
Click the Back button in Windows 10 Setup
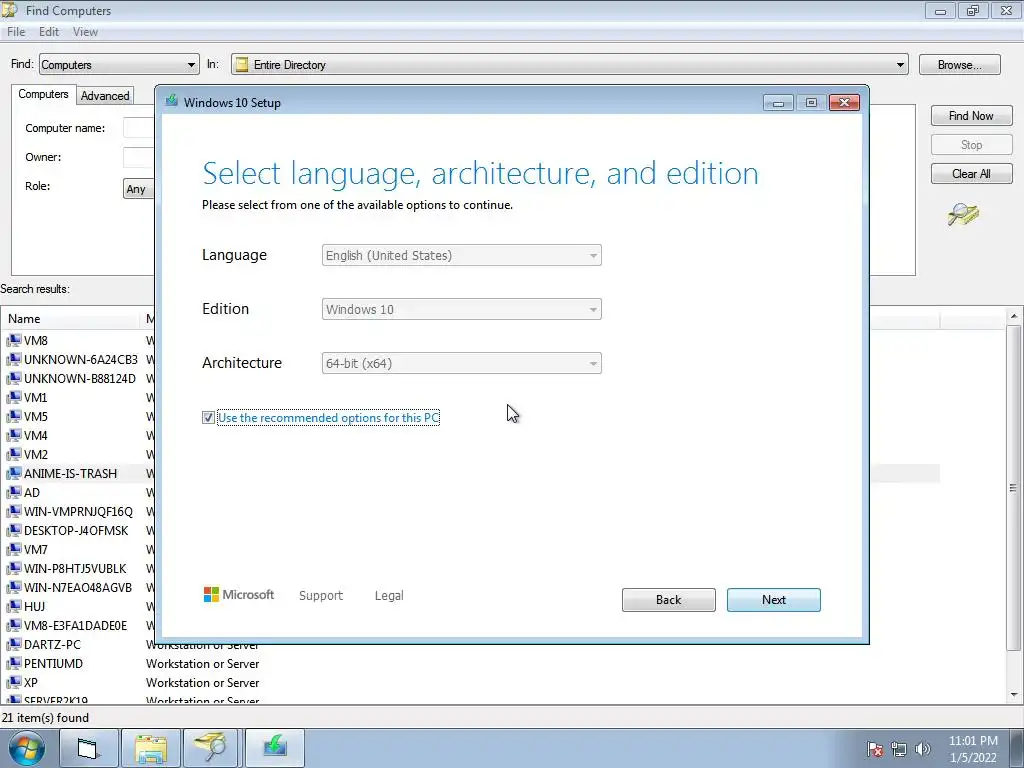(x=668, y=600)
